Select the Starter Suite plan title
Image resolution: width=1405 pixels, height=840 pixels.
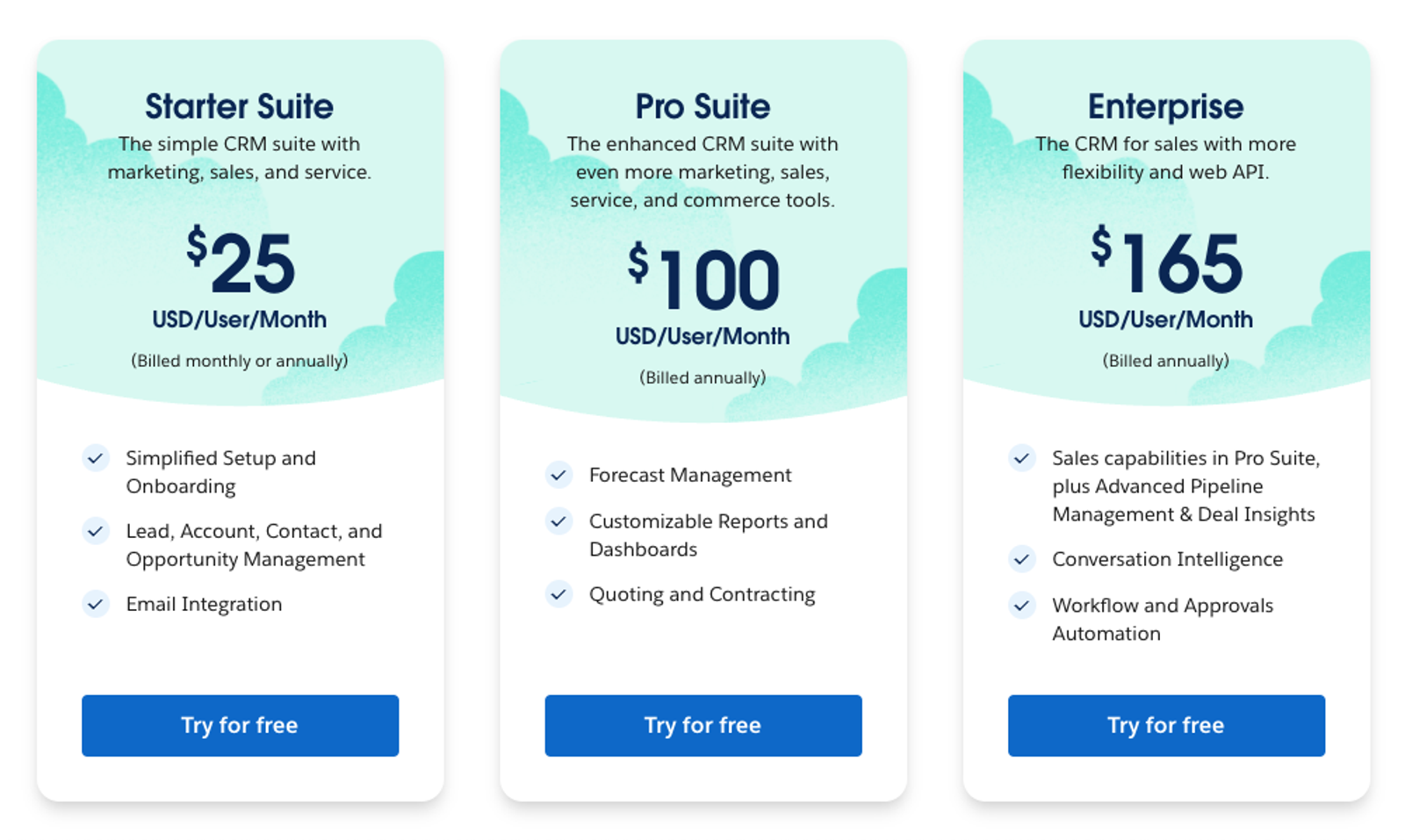pos(239,106)
